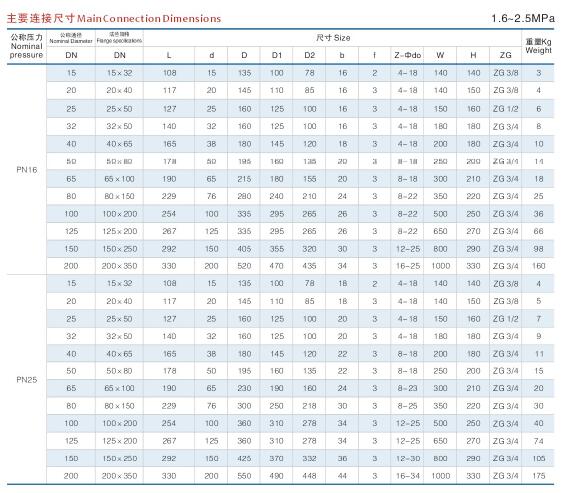Click the Nominal pressure header cell
The image size is (562, 493).
(27, 46)
